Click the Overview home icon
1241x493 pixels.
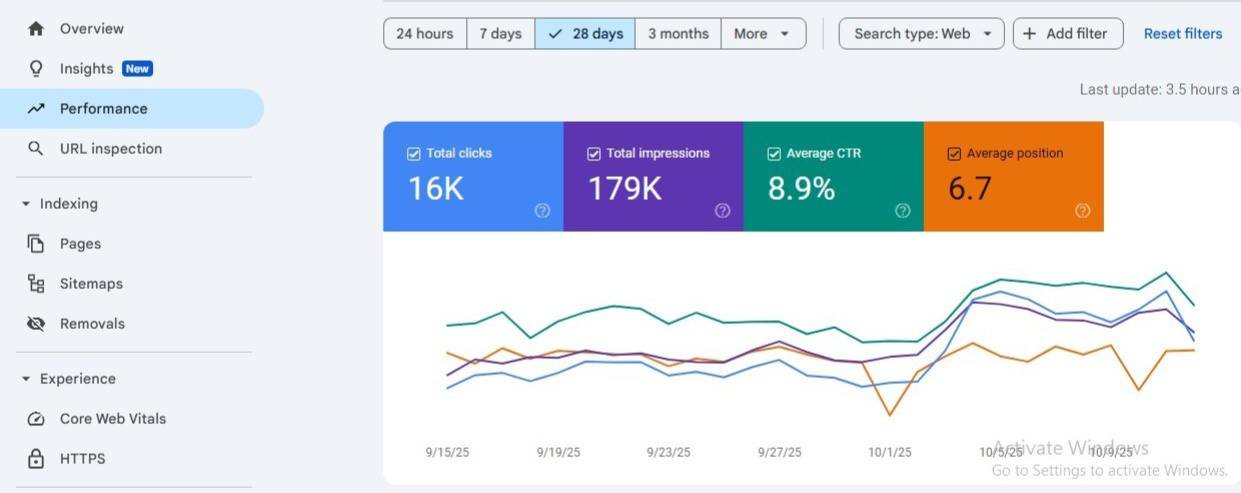click(x=36, y=29)
